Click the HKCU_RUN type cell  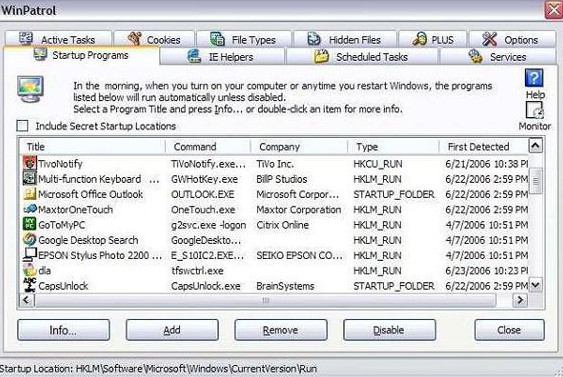tap(378, 164)
